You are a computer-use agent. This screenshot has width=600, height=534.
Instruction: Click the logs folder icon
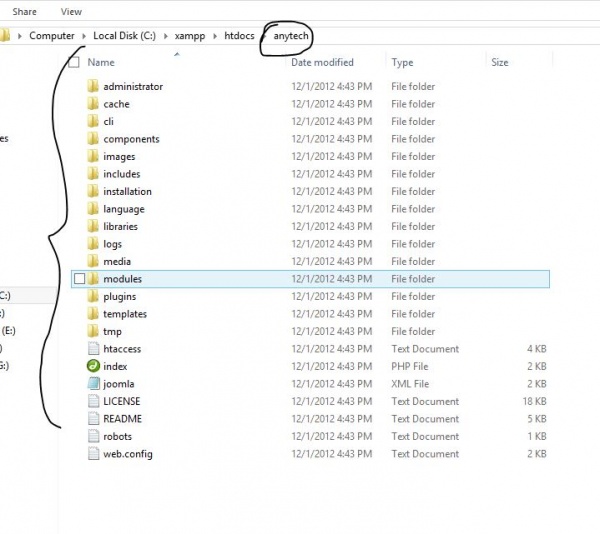(93, 244)
